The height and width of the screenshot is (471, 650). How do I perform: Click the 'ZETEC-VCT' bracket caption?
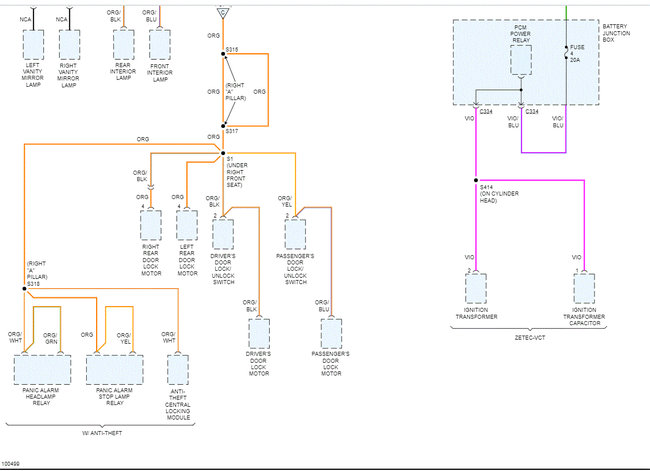[x=530, y=338]
